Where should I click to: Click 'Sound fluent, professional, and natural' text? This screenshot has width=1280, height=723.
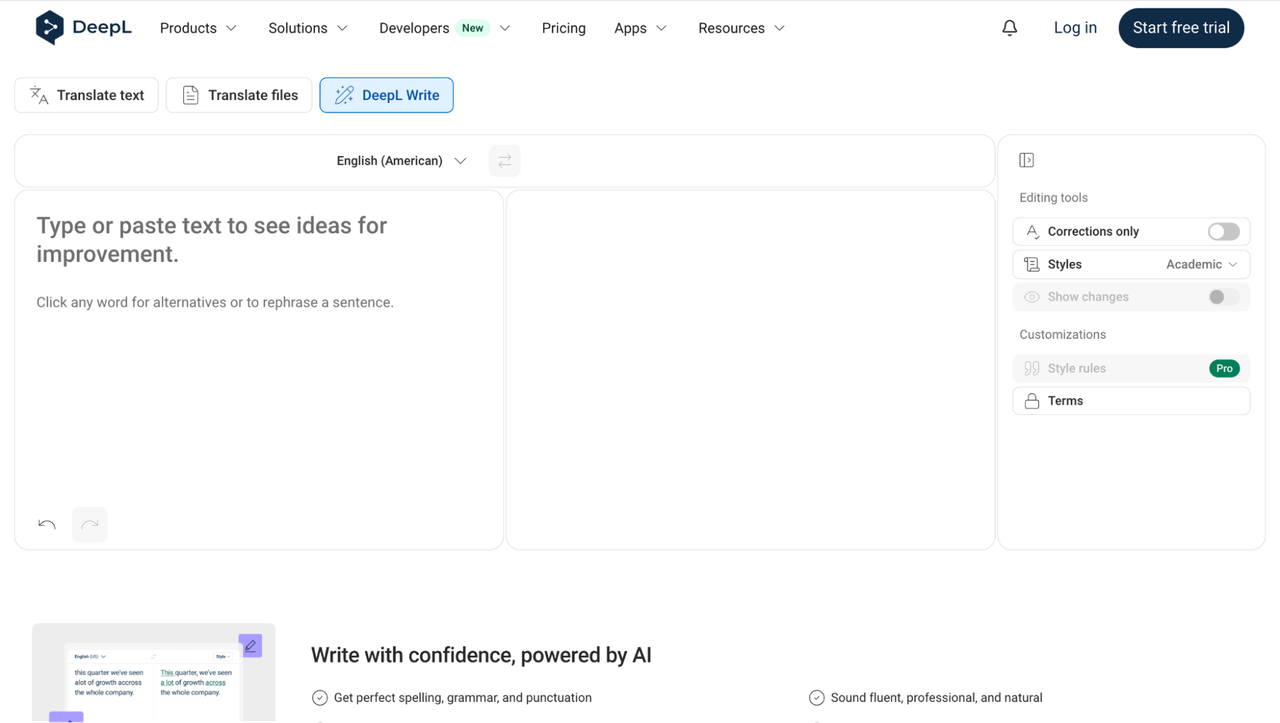click(x=936, y=698)
